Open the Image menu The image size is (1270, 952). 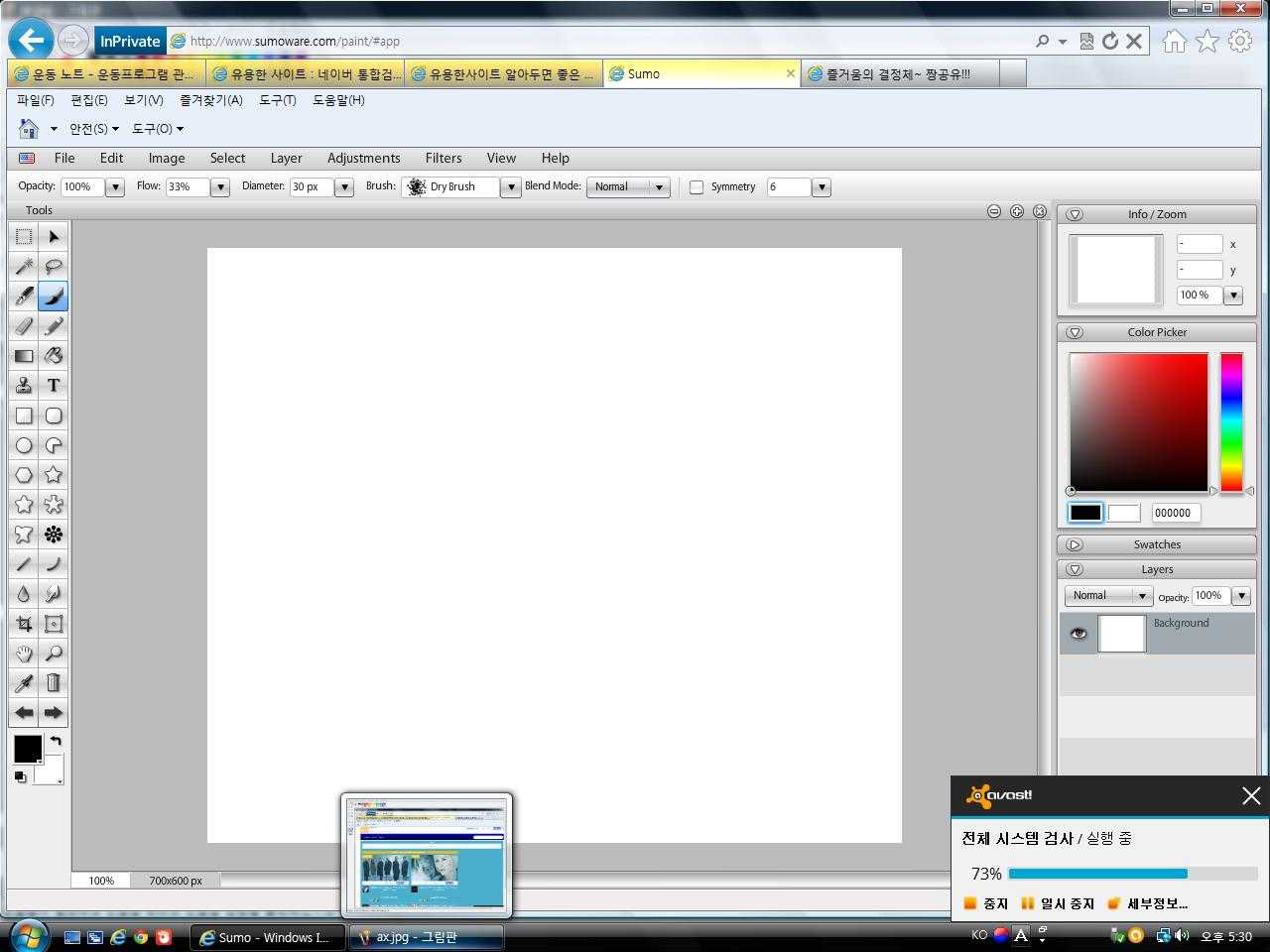[167, 158]
